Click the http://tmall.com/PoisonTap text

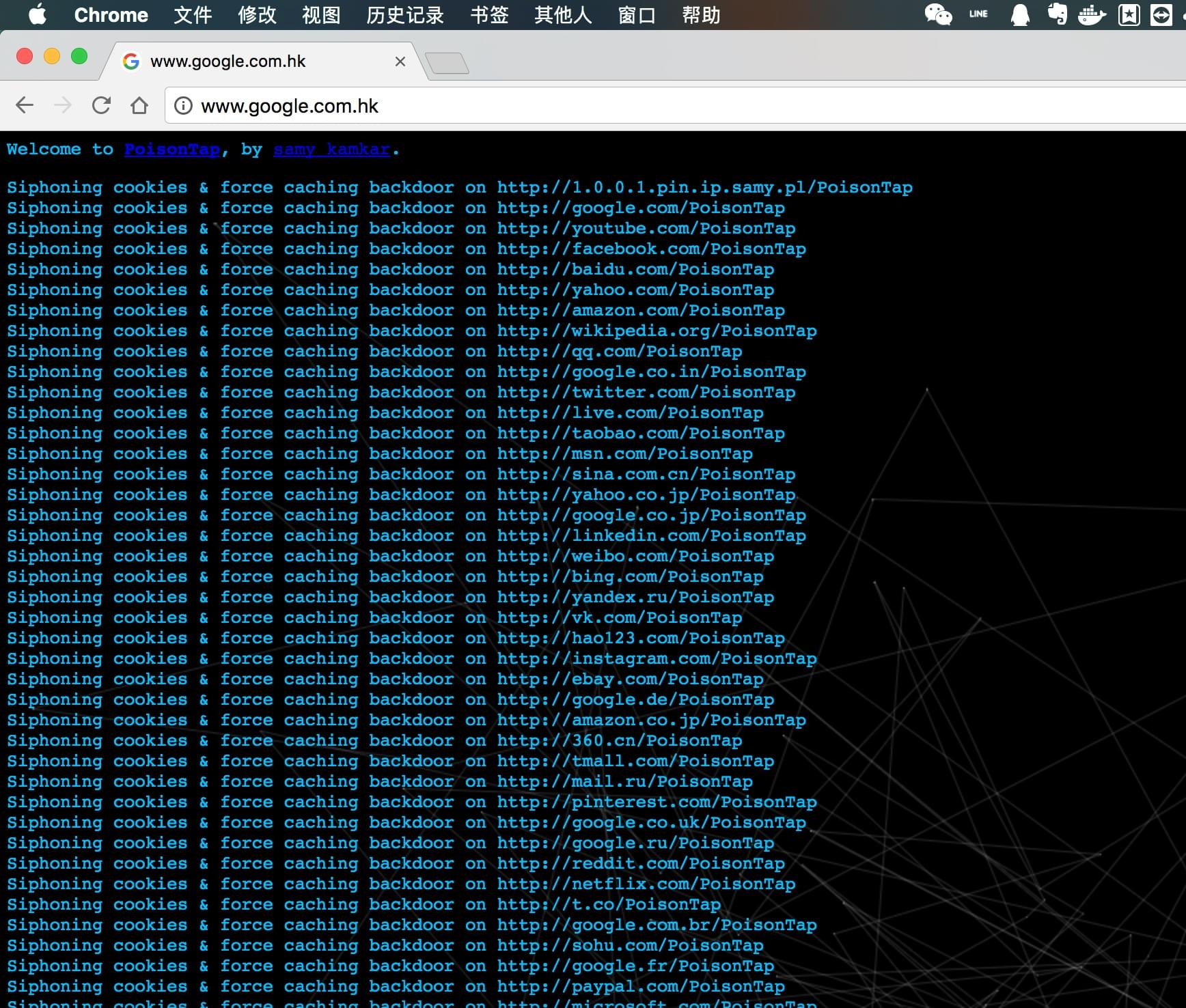(x=635, y=761)
